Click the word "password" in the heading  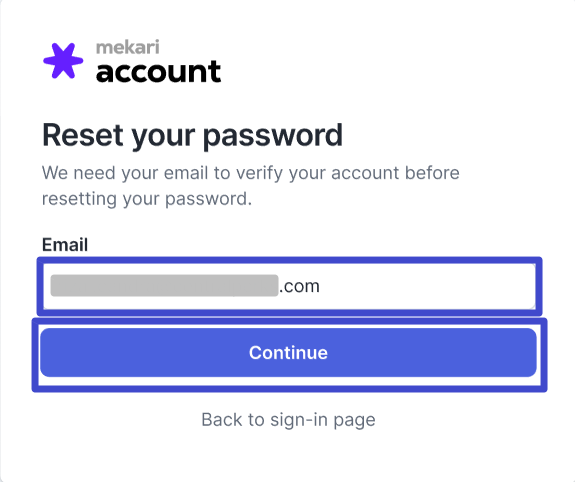pyautogui.click(x=273, y=136)
